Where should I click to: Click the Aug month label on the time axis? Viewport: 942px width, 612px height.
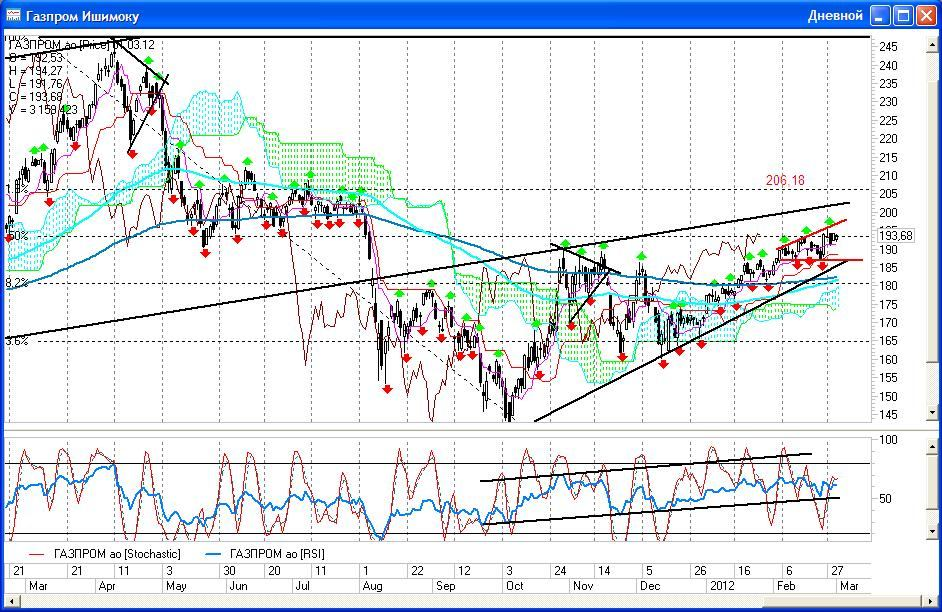coord(372,586)
